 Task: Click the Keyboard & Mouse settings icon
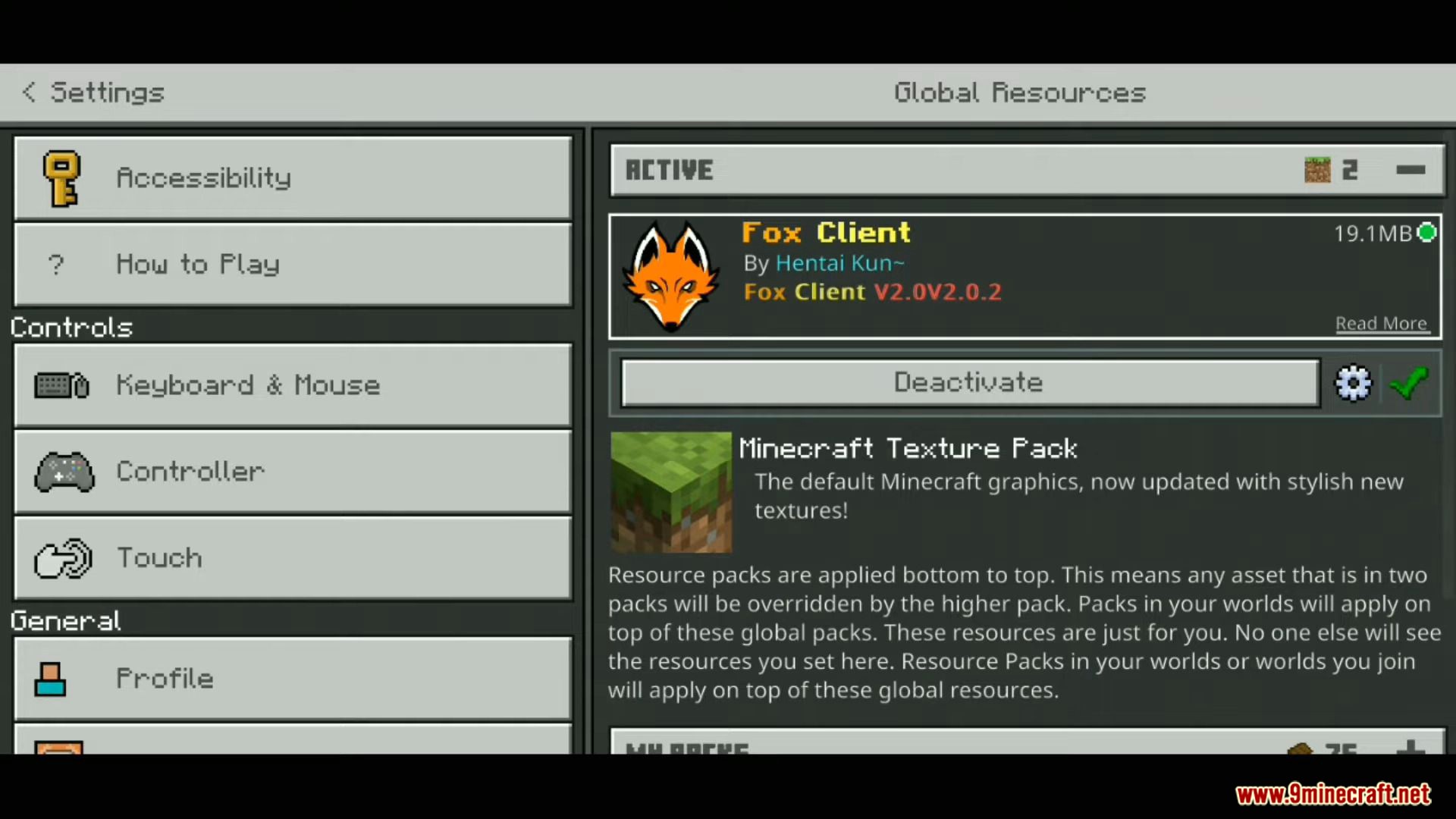point(63,385)
